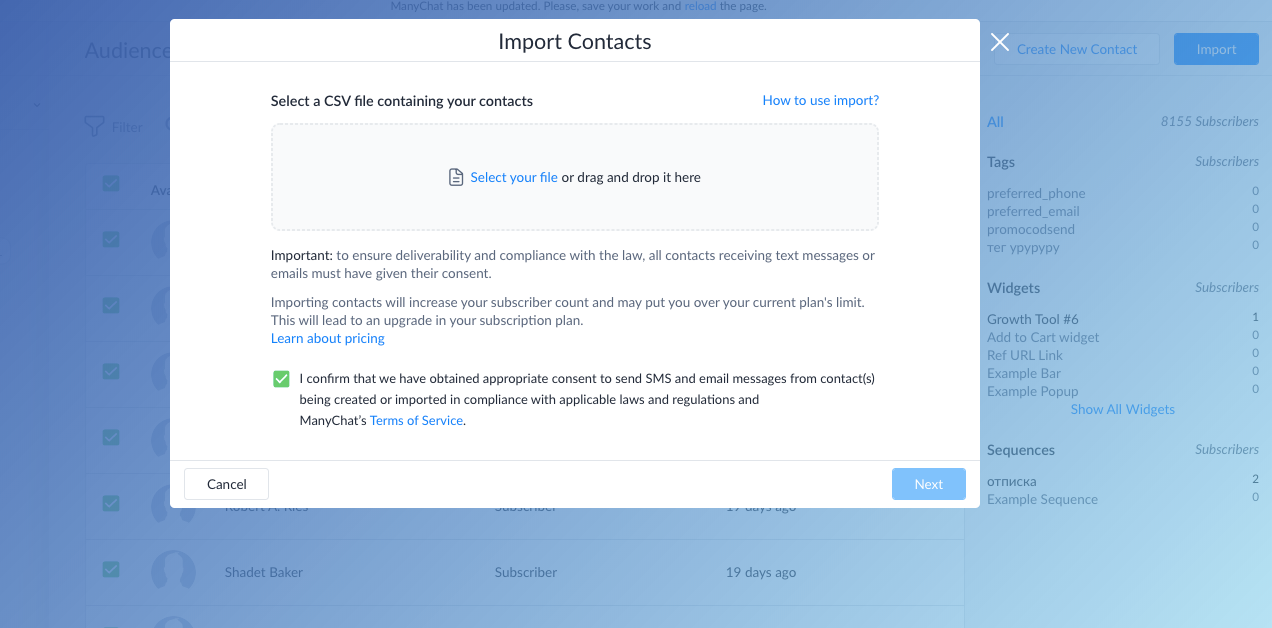Close the Import Contacts dialog with X
1272x628 pixels.
click(x=1000, y=42)
